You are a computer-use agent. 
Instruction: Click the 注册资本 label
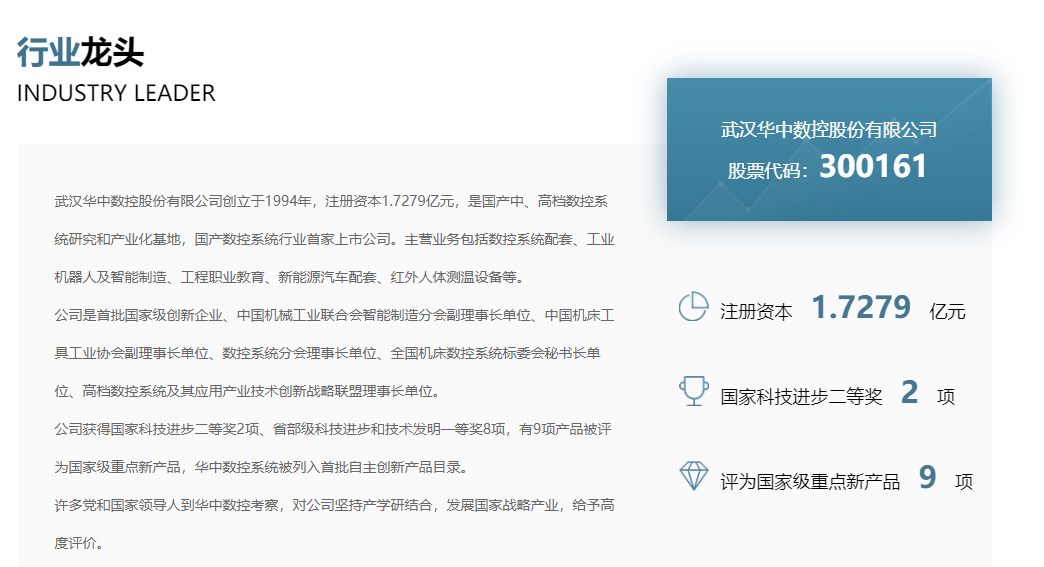pos(756,311)
